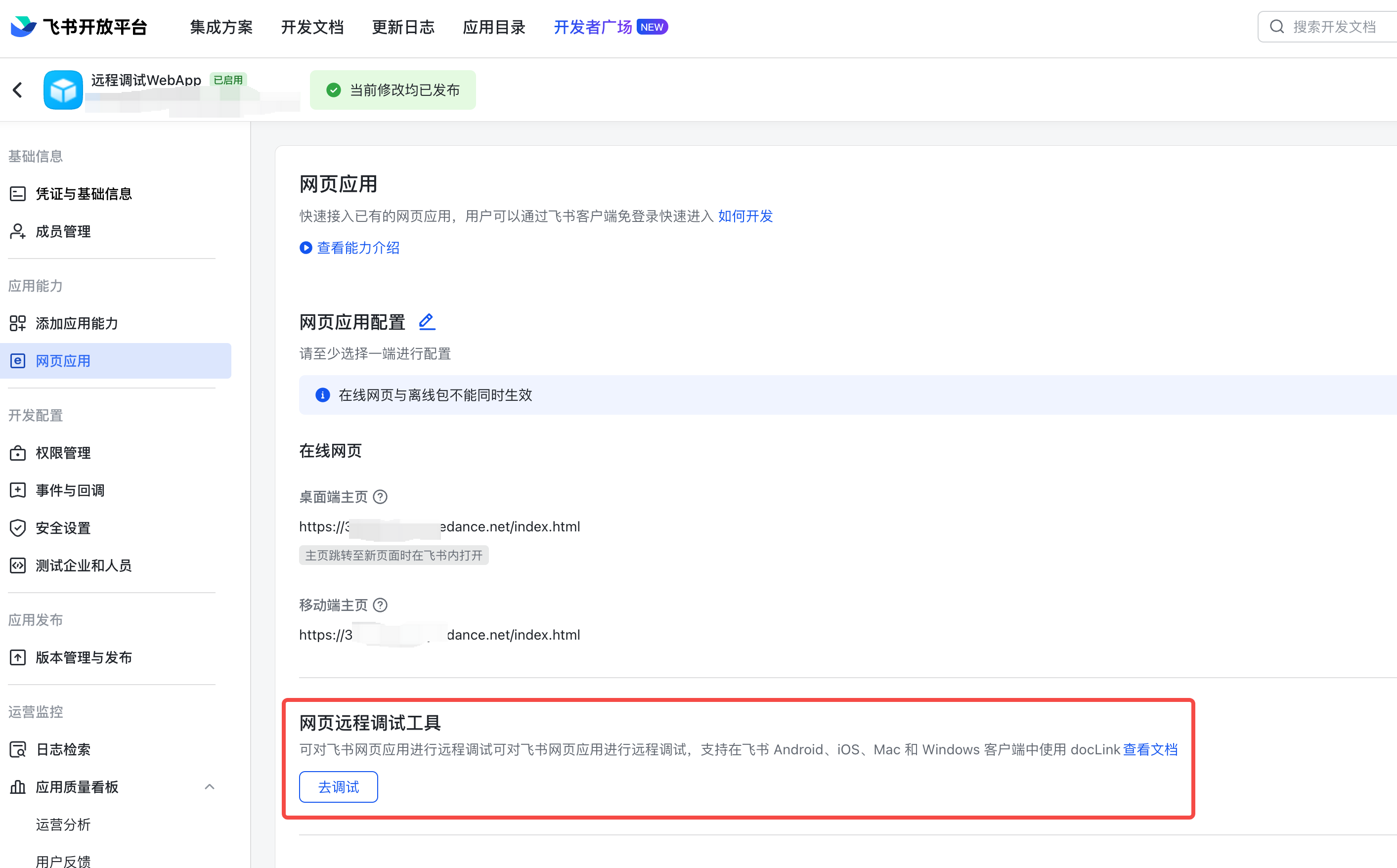Click the info icon in the blue notice
The width and height of the screenshot is (1397, 868).
tap(323, 395)
